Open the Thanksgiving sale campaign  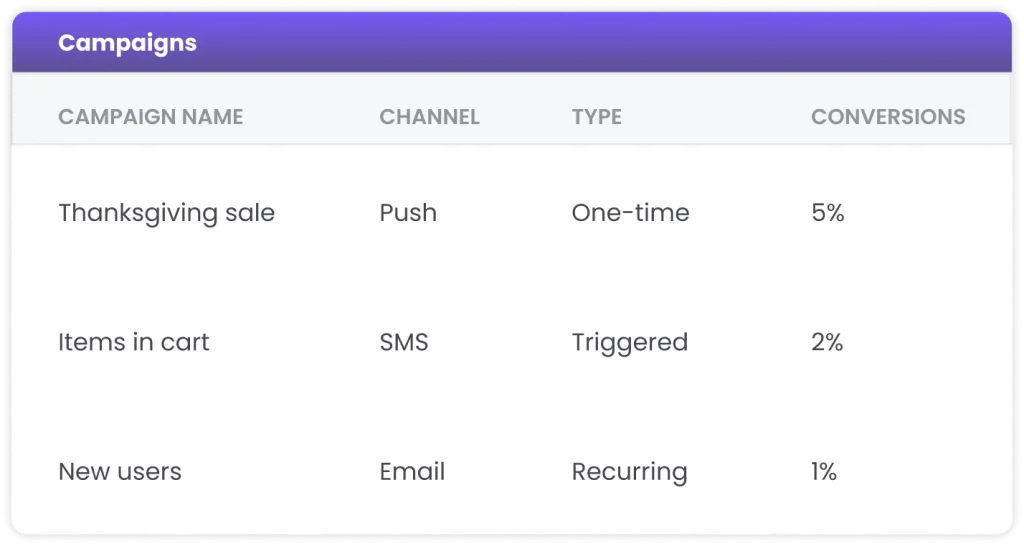167,214
